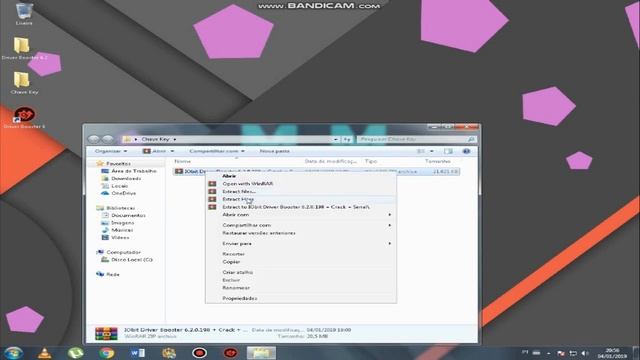Viewport: 640px width, 360px height.
Task: Select Área de Trabalho in Favoritos
Action: [133, 171]
